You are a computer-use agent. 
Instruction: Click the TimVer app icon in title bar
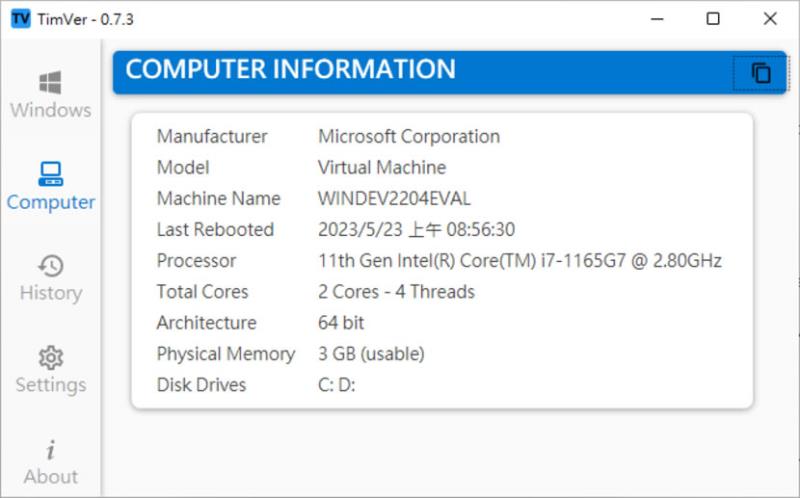point(20,19)
